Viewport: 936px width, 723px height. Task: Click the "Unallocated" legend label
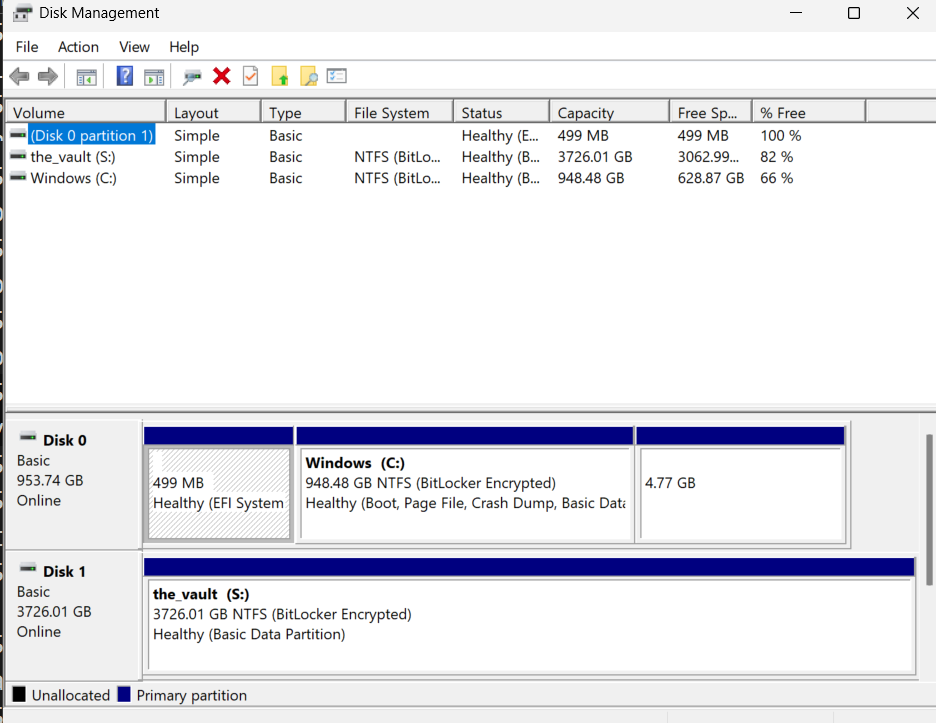pyautogui.click(x=71, y=695)
